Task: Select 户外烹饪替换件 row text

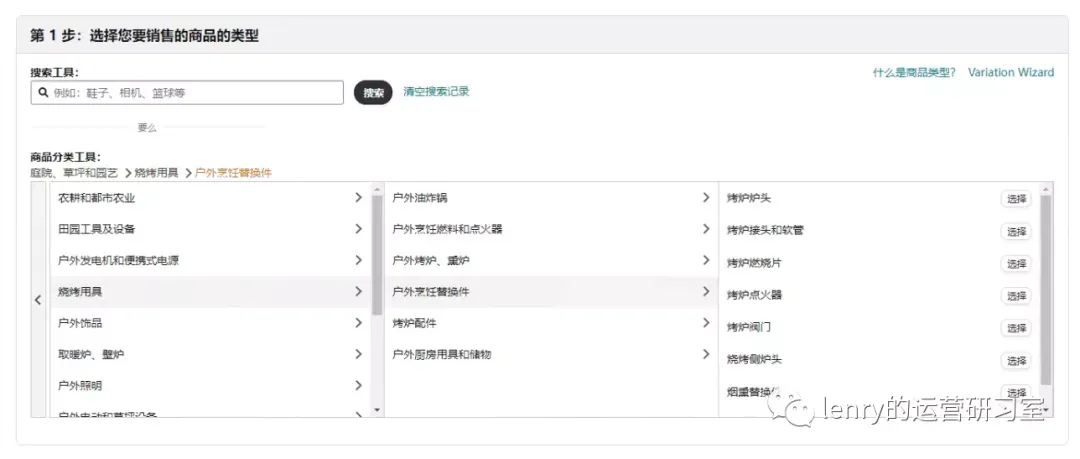Action: click(x=430, y=292)
